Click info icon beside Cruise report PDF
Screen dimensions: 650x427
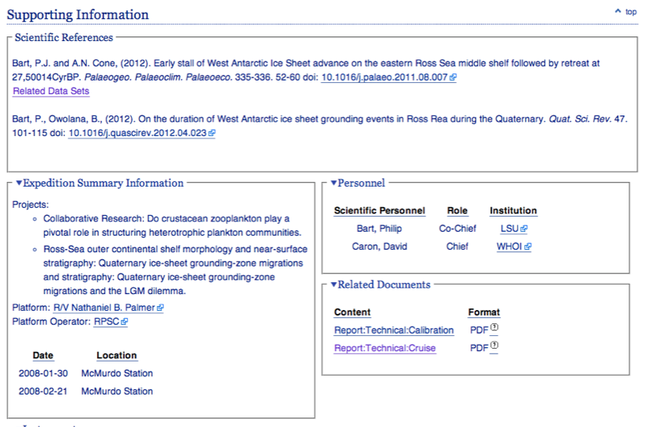click(495, 347)
